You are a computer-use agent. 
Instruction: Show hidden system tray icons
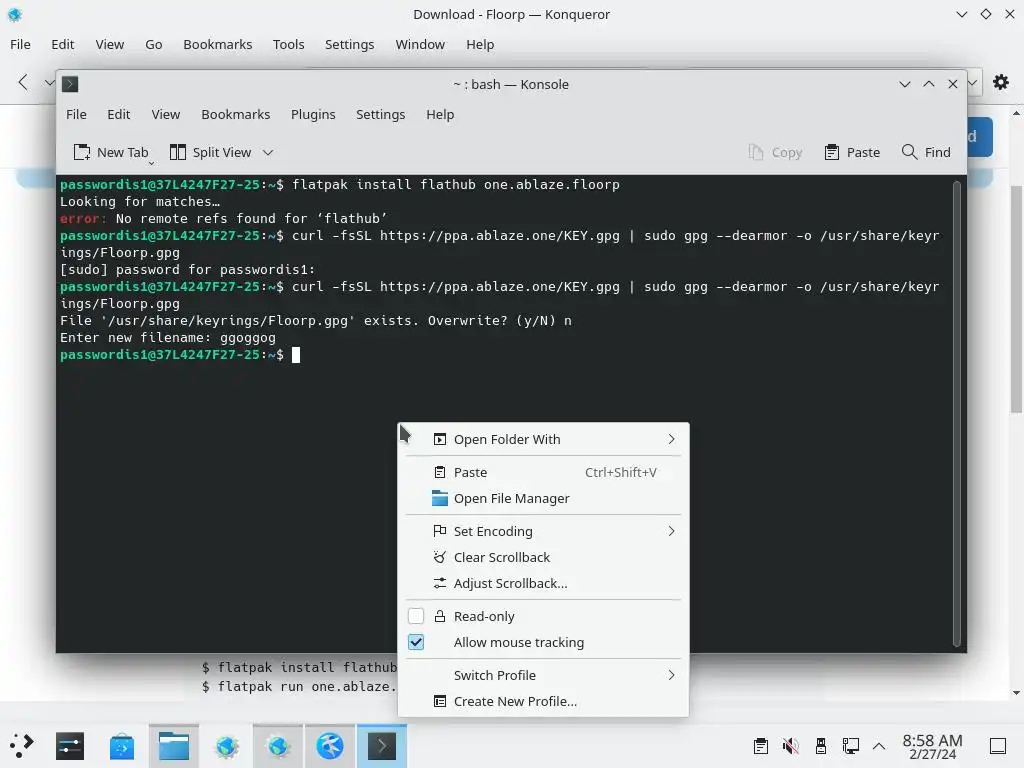click(879, 746)
